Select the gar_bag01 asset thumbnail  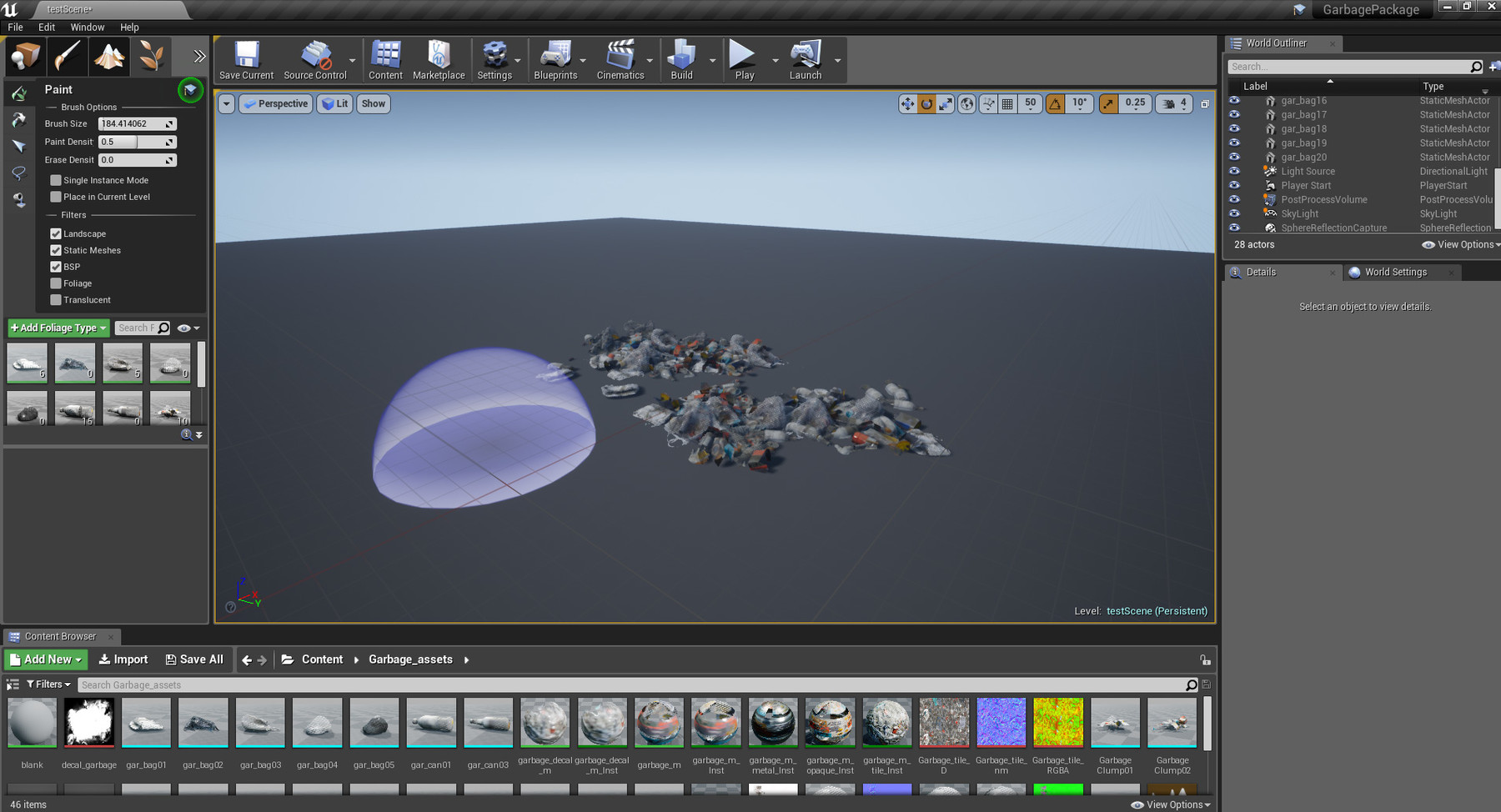146,723
